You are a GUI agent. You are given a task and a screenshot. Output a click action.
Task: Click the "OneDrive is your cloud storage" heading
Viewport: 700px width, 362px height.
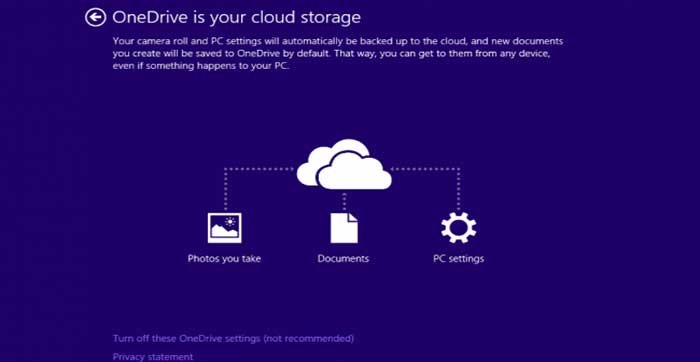(x=236, y=17)
